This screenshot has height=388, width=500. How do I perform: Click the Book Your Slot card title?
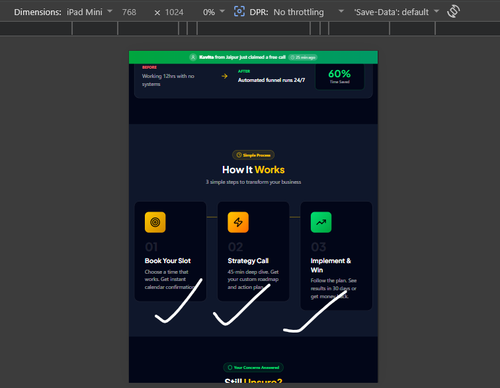[x=168, y=261]
